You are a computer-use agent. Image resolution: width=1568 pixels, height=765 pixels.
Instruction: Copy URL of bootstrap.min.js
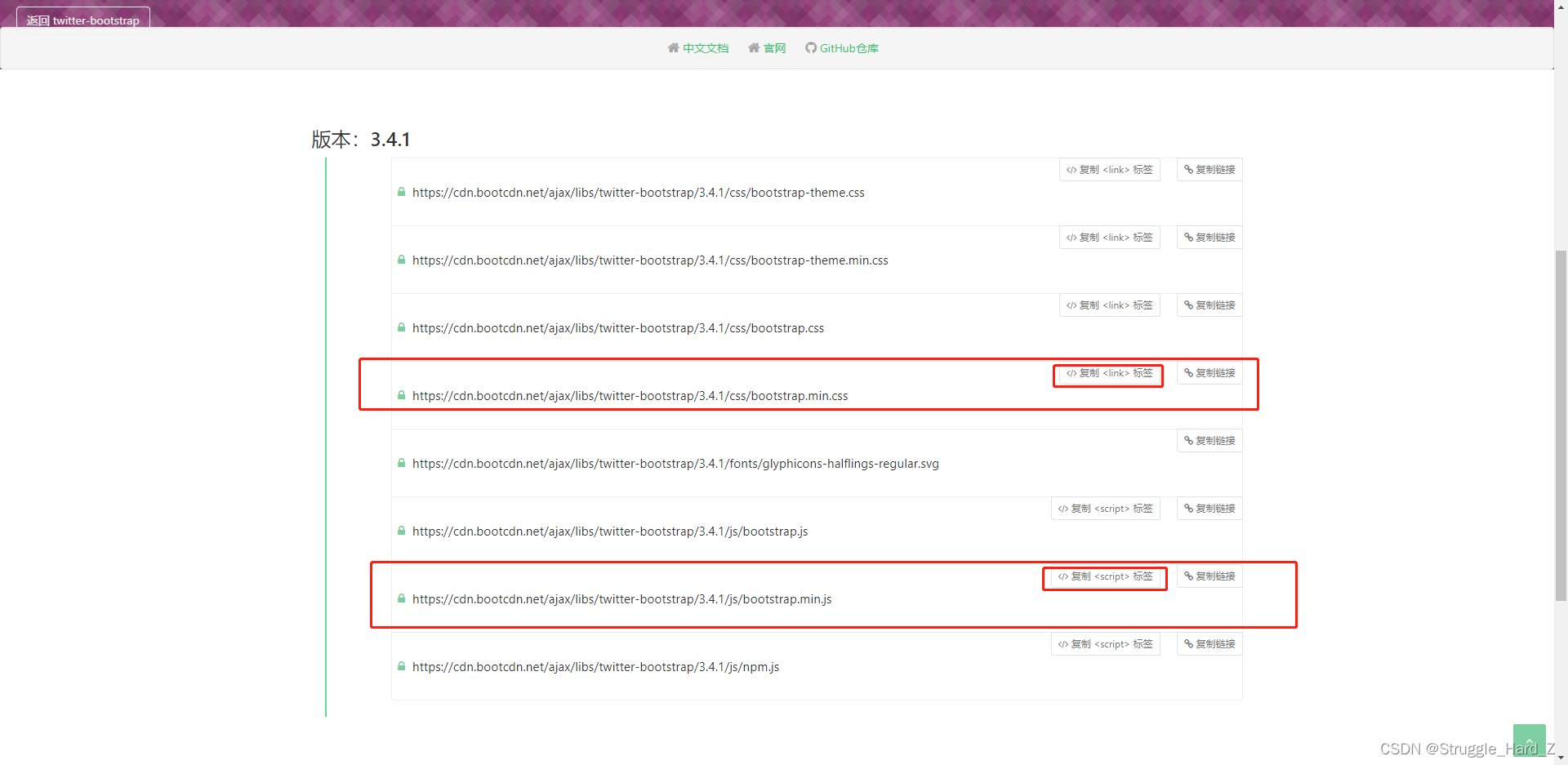click(x=1209, y=576)
